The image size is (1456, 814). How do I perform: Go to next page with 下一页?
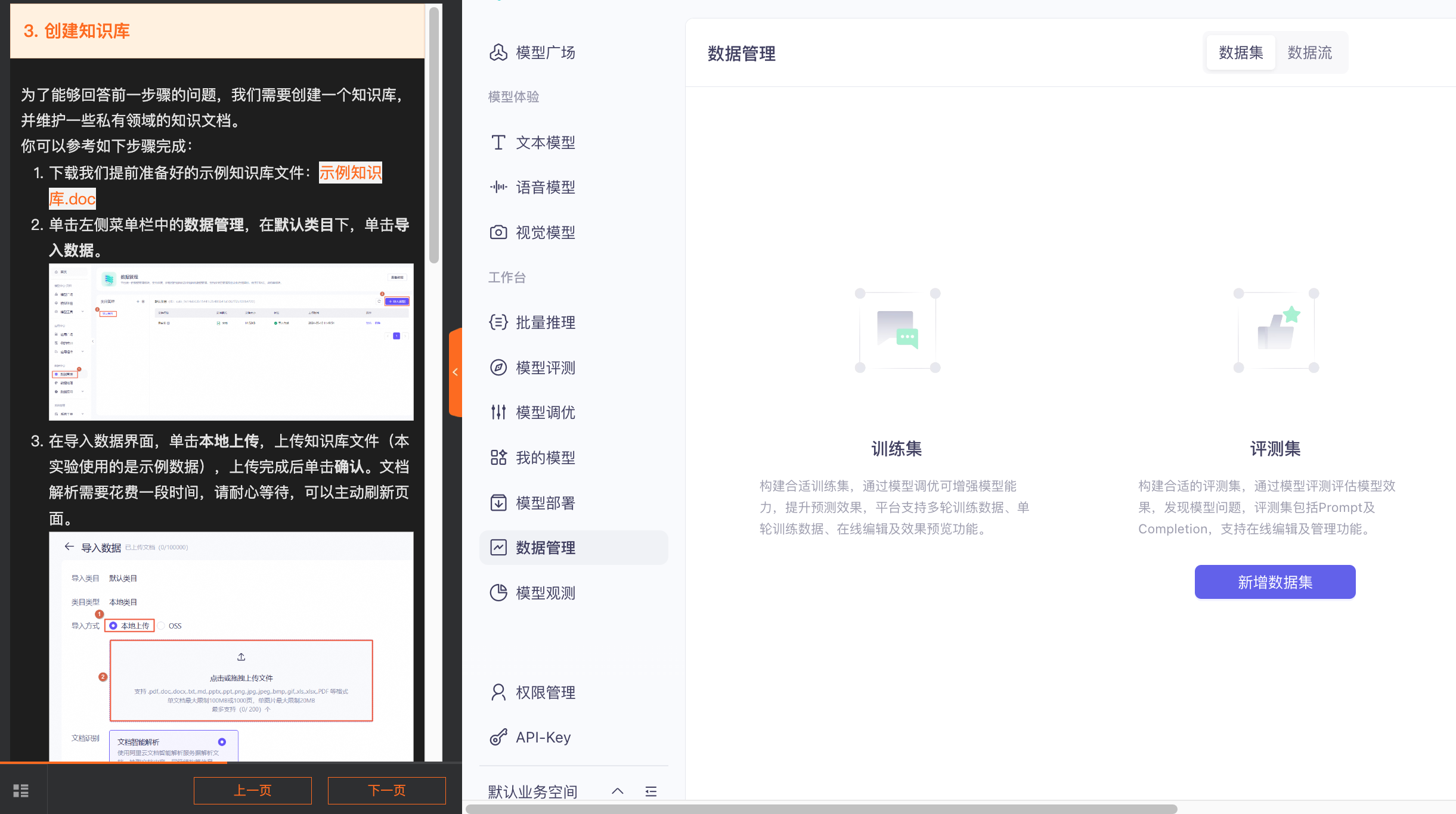(386, 790)
